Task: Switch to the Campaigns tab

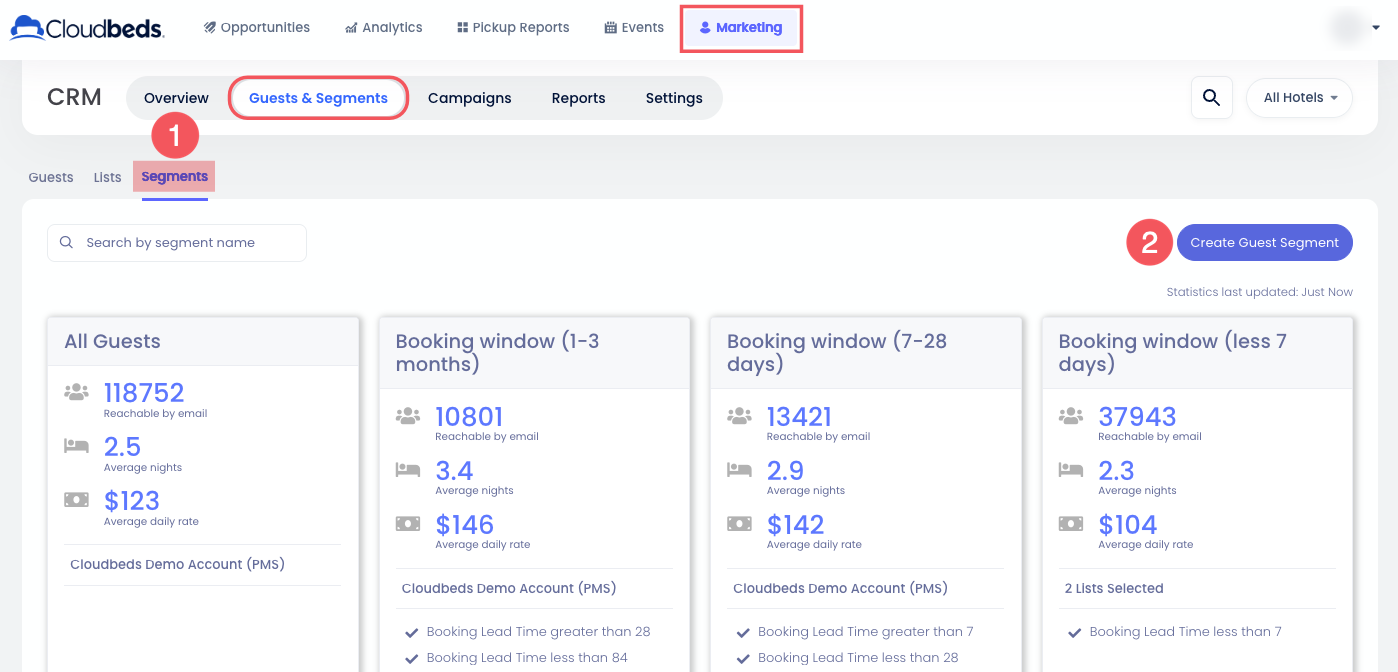Action: point(469,98)
